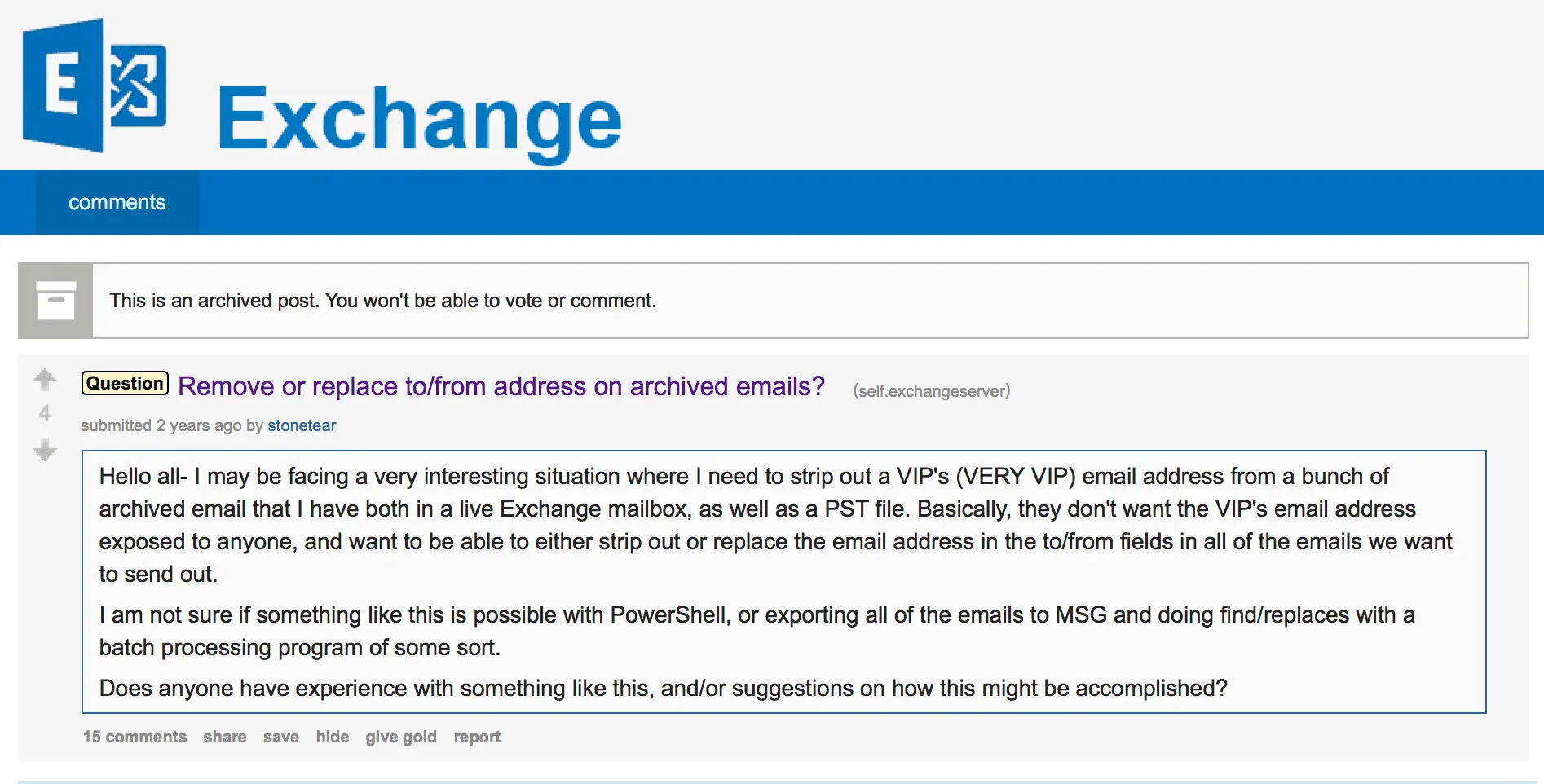This screenshot has width=1544, height=784.
Task: Upvote the post with the up arrow
Action: coord(45,379)
